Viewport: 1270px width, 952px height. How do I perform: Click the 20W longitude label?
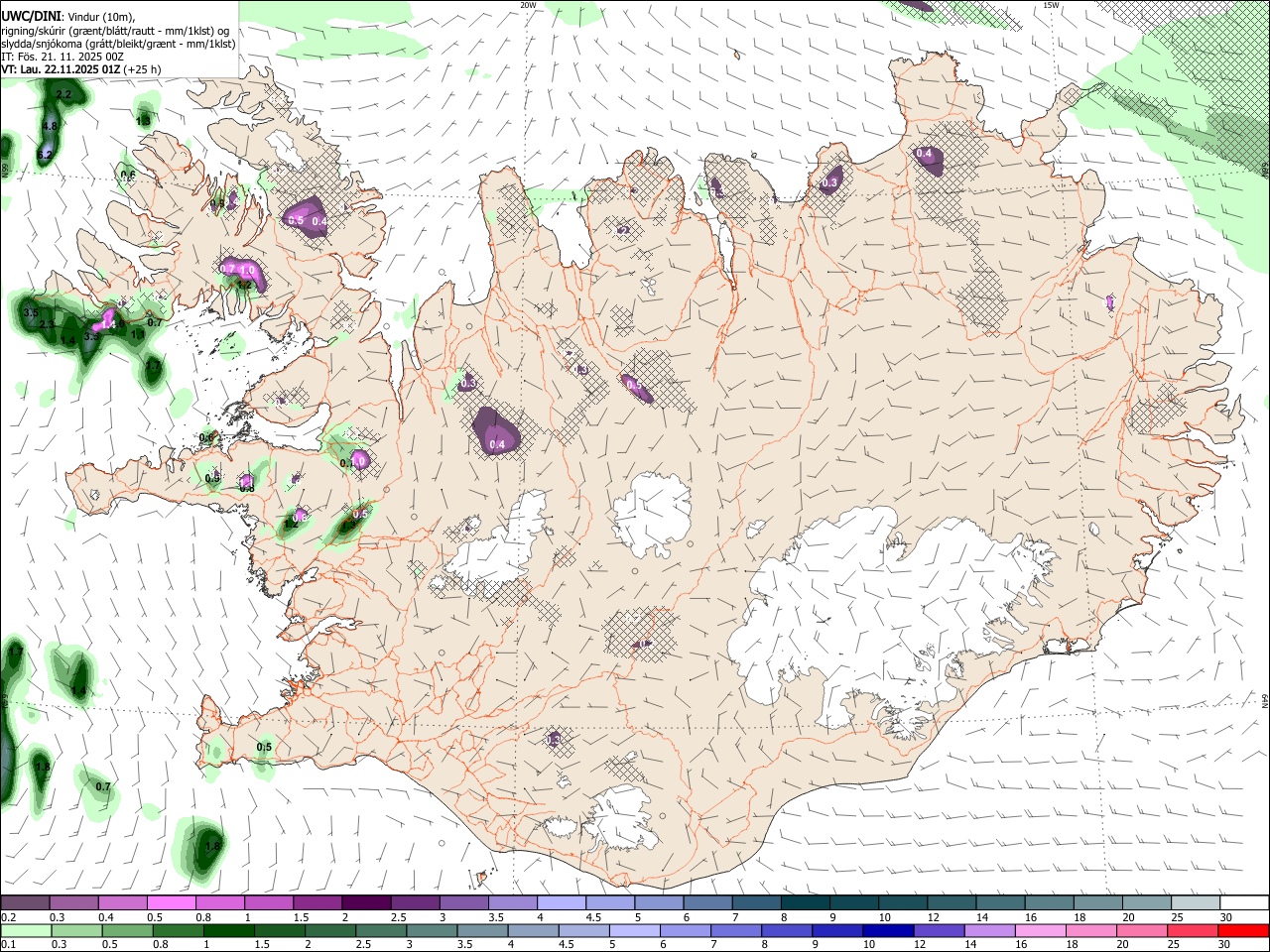[528, 5]
